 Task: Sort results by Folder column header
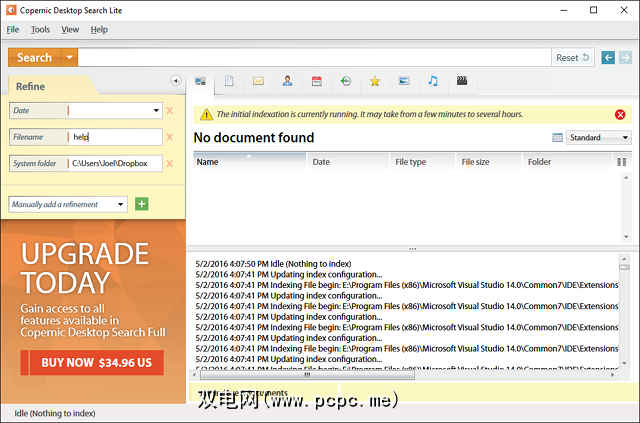point(567,162)
